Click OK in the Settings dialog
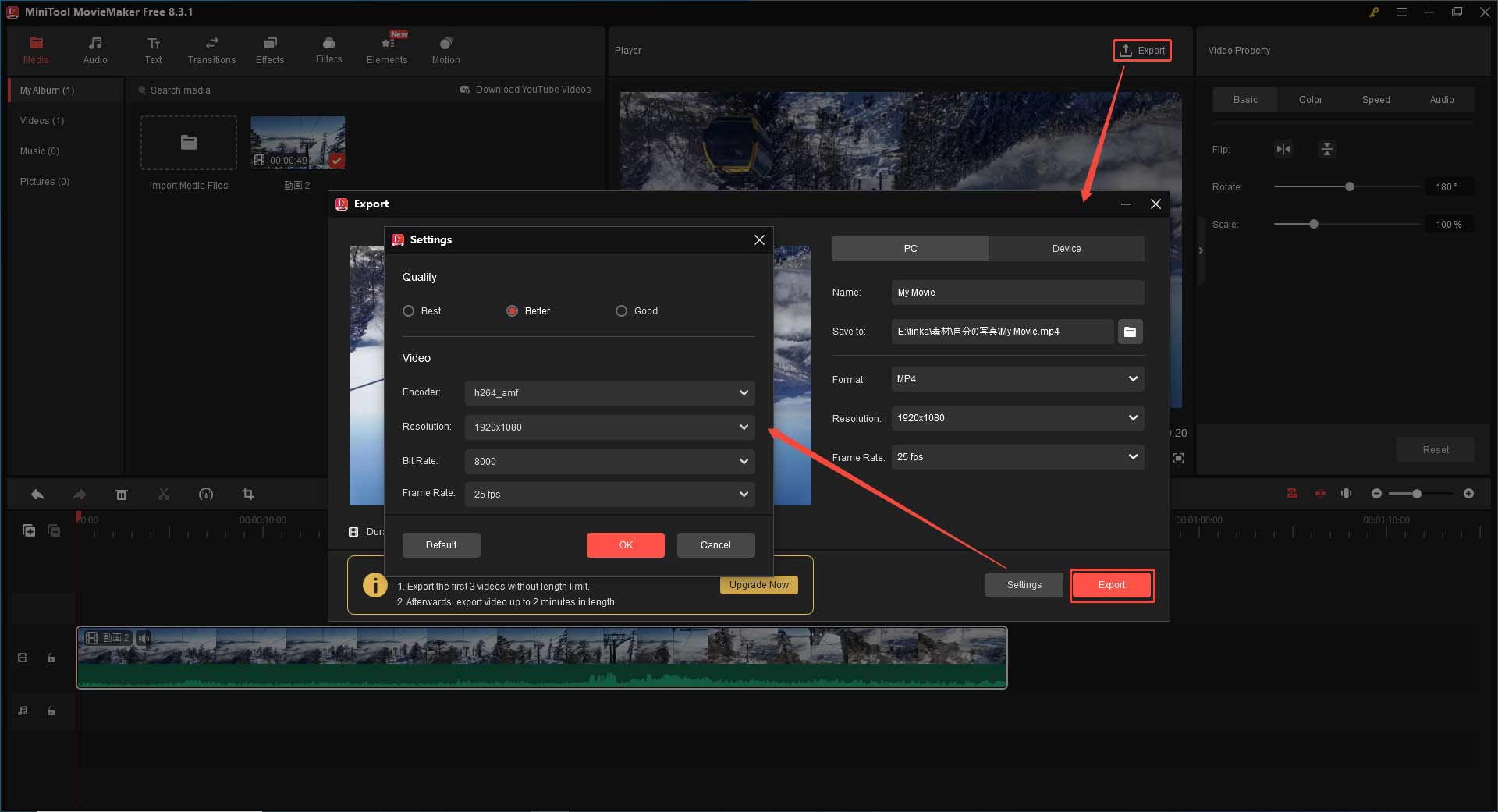The width and height of the screenshot is (1498, 812). coord(625,544)
